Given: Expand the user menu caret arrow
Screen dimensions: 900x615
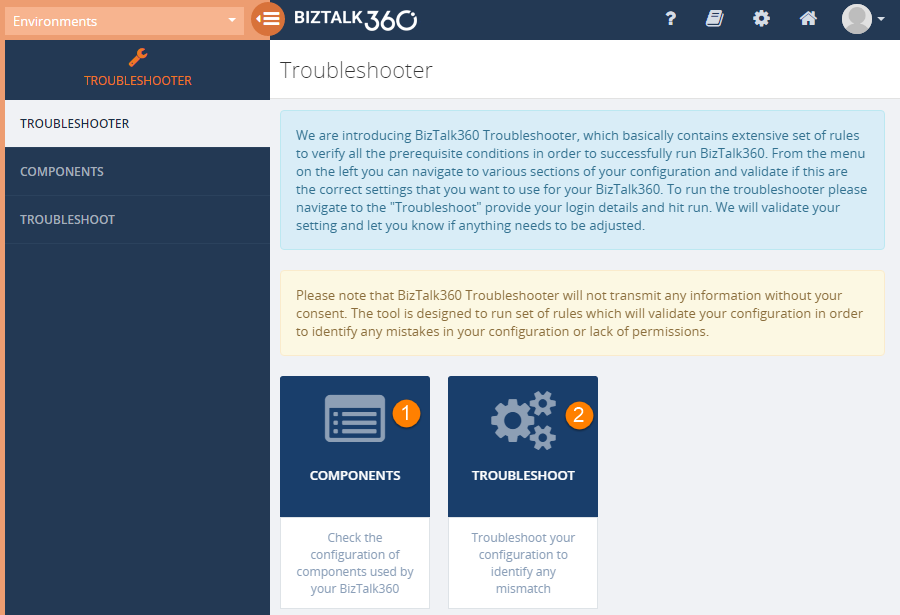Looking at the screenshot, I should (x=881, y=19).
